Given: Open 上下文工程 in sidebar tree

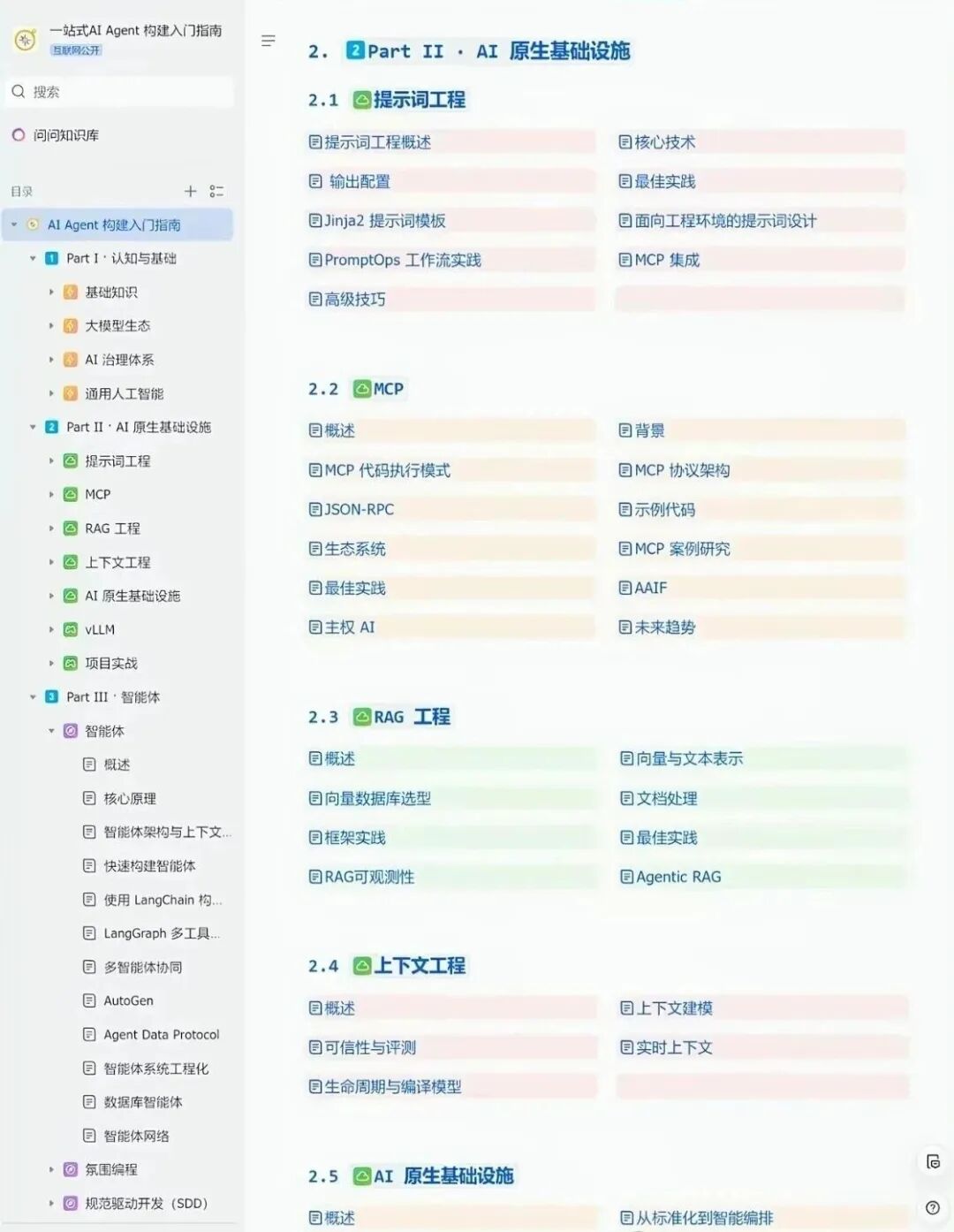Looking at the screenshot, I should pos(117,562).
